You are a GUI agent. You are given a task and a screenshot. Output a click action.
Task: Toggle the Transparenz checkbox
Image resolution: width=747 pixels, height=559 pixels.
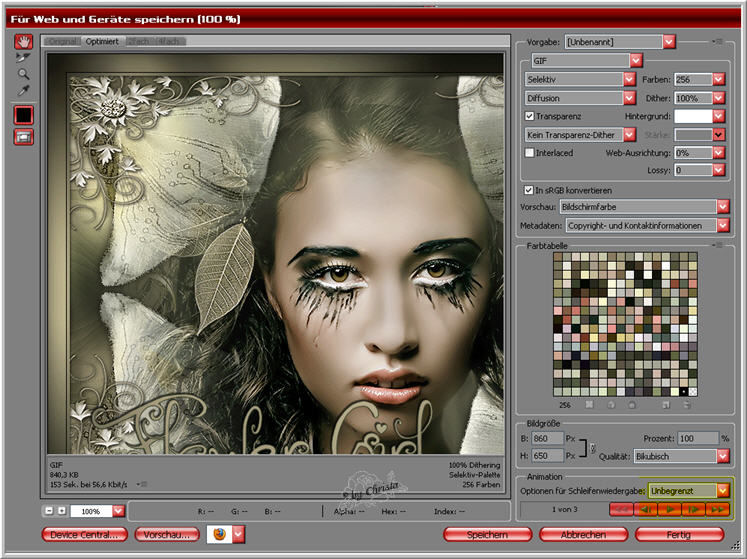[529, 116]
